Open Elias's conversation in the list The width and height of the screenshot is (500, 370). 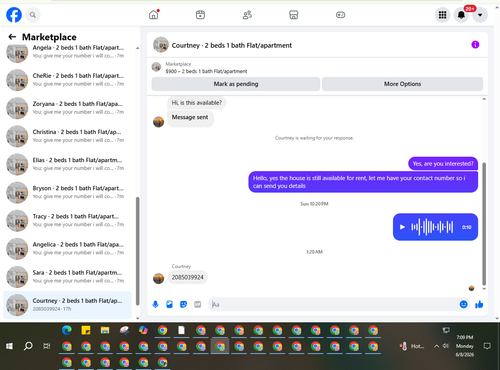click(68, 164)
